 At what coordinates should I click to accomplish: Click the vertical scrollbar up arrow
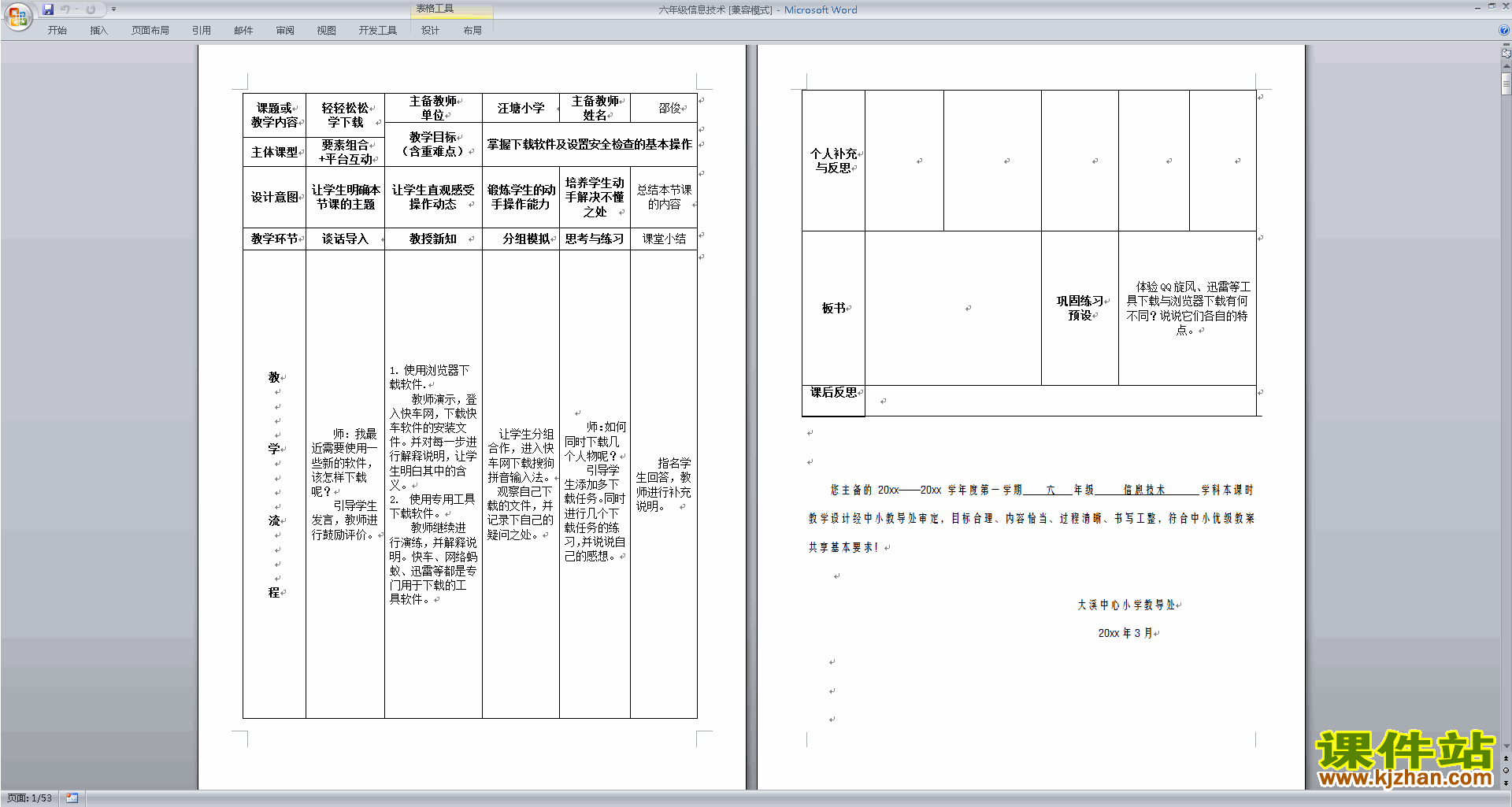point(1506,66)
